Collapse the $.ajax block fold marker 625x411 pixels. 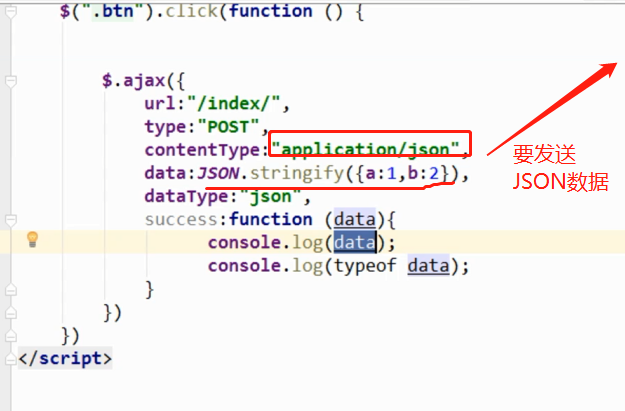(x=11, y=81)
